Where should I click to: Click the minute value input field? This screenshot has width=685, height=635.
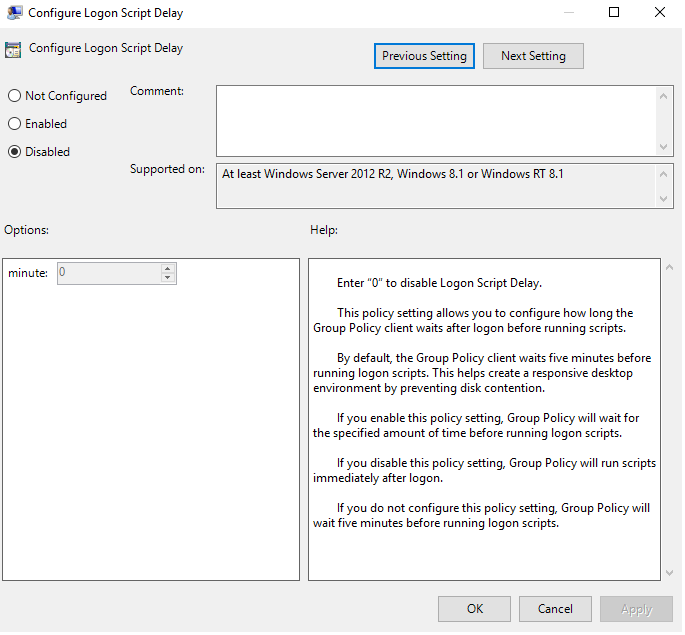pos(108,273)
